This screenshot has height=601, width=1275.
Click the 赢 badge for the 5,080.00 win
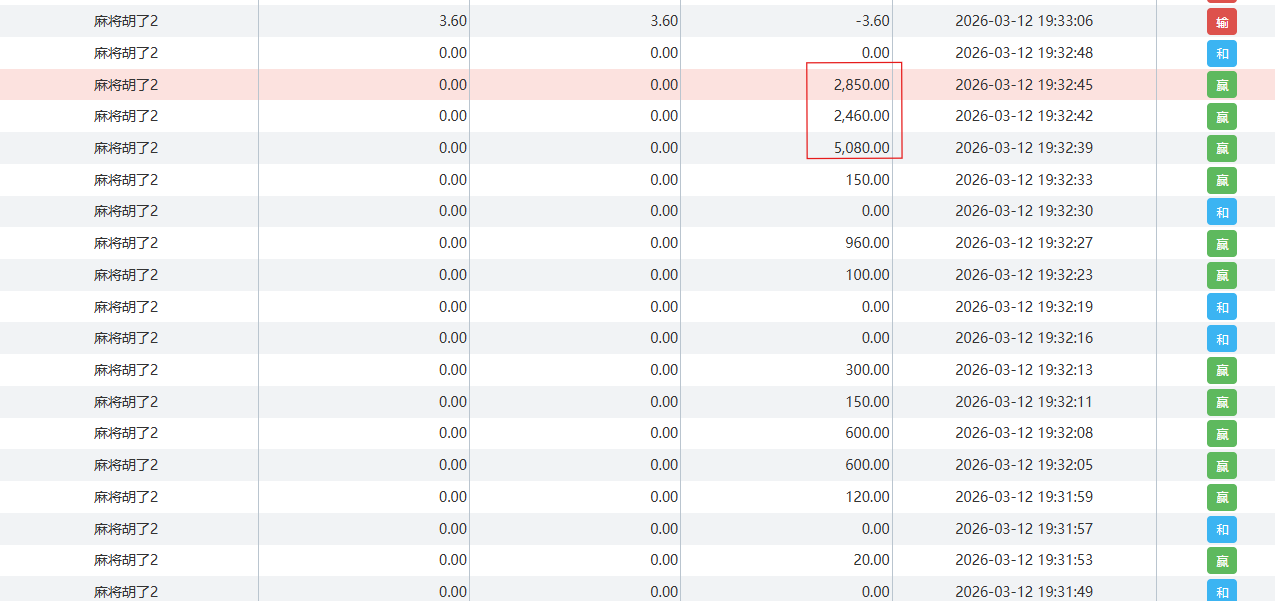click(x=1221, y=148)
